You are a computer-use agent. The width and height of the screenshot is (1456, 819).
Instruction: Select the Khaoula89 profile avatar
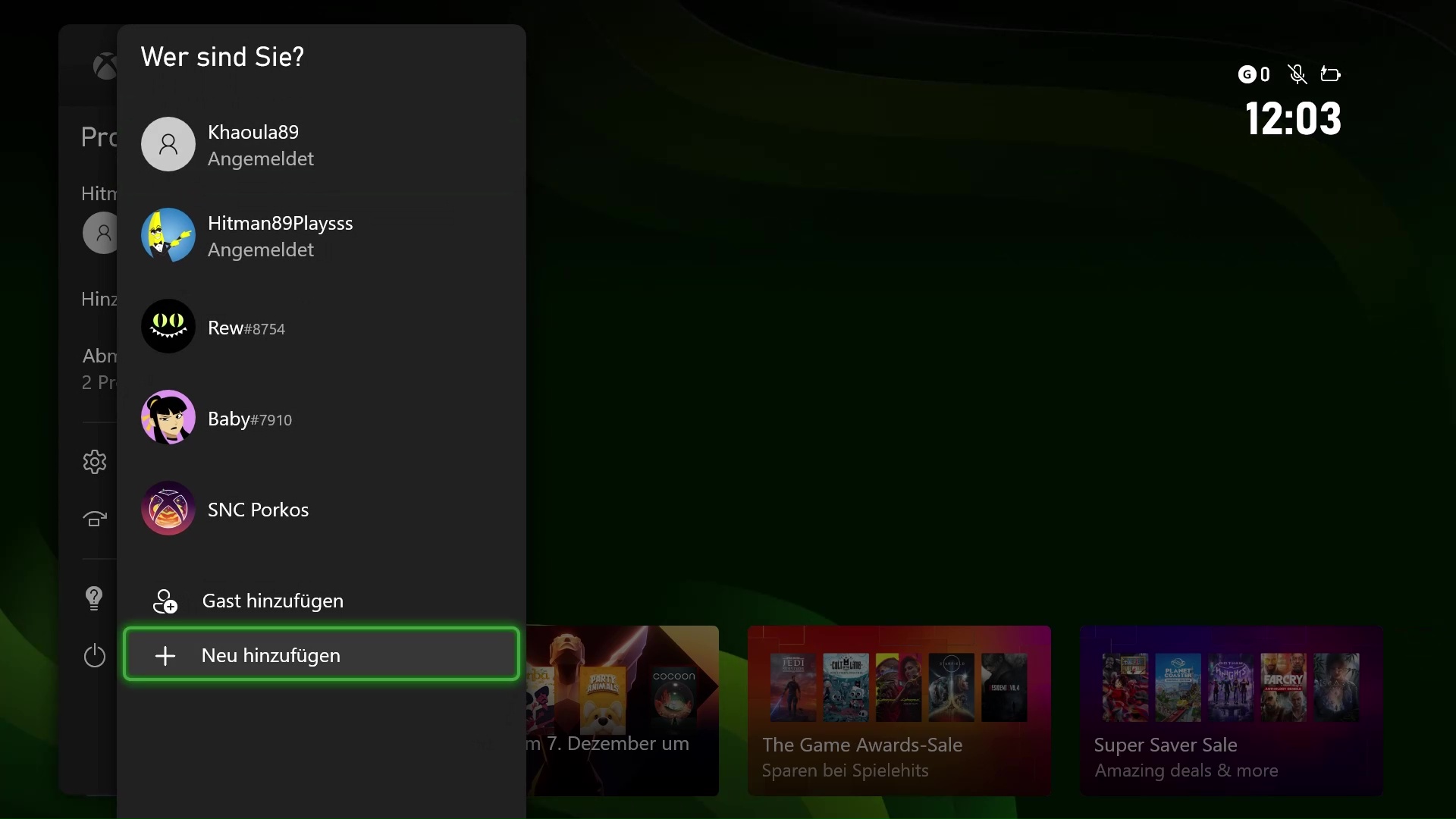click(168, 144)
